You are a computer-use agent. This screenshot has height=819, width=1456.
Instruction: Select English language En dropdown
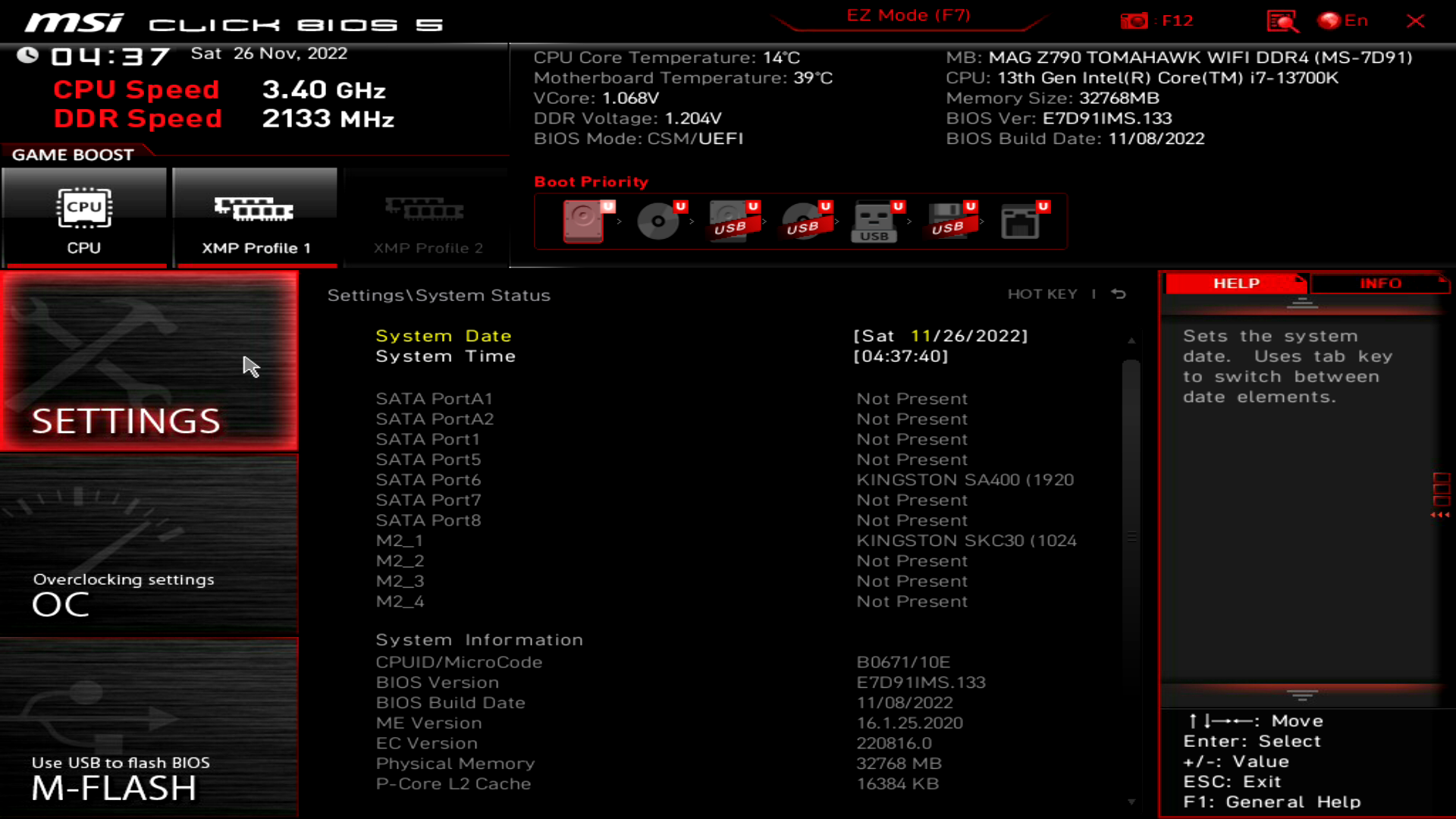1348,21
